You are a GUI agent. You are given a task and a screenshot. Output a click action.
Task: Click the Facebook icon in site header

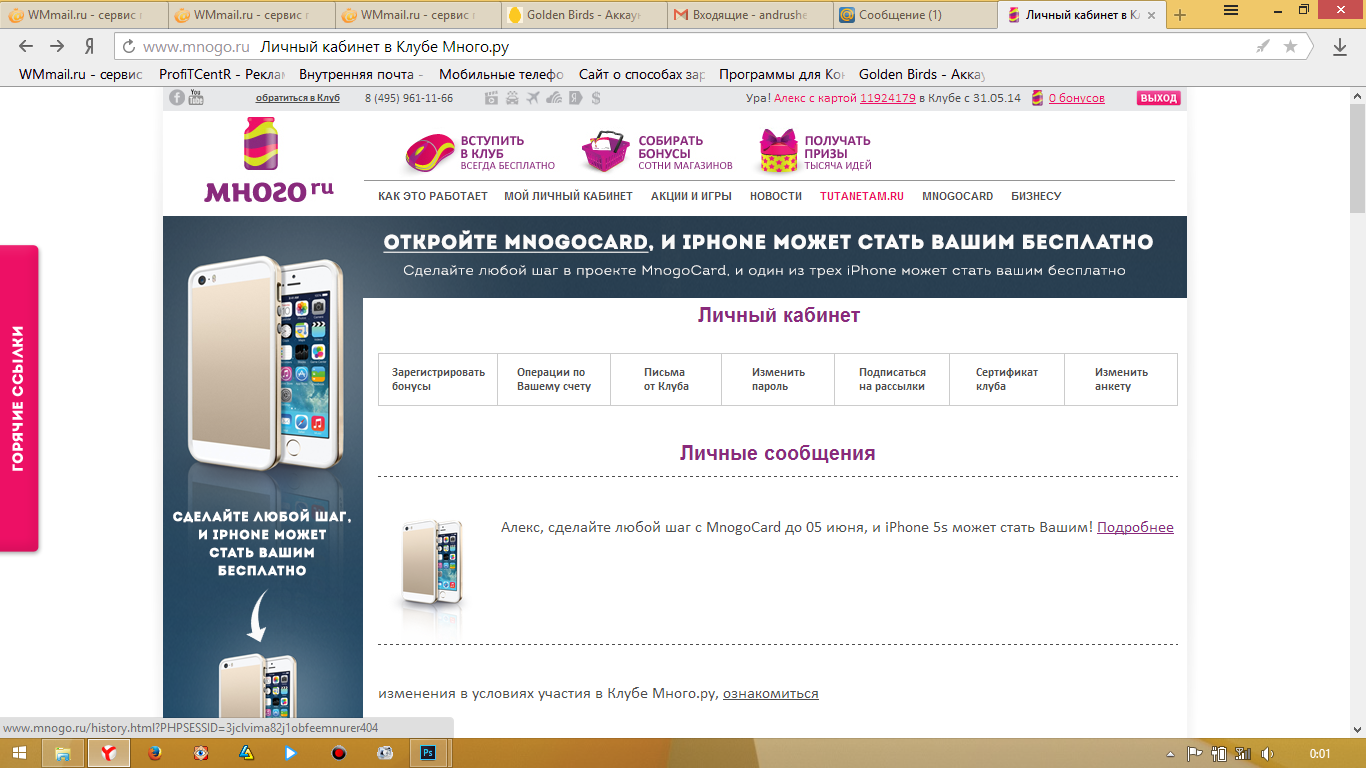(x=177, y=97)
